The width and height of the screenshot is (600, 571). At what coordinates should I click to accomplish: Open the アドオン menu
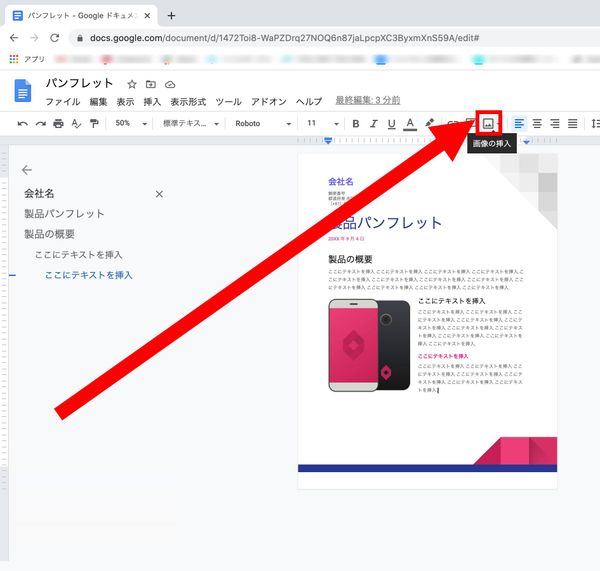[269, 101]
